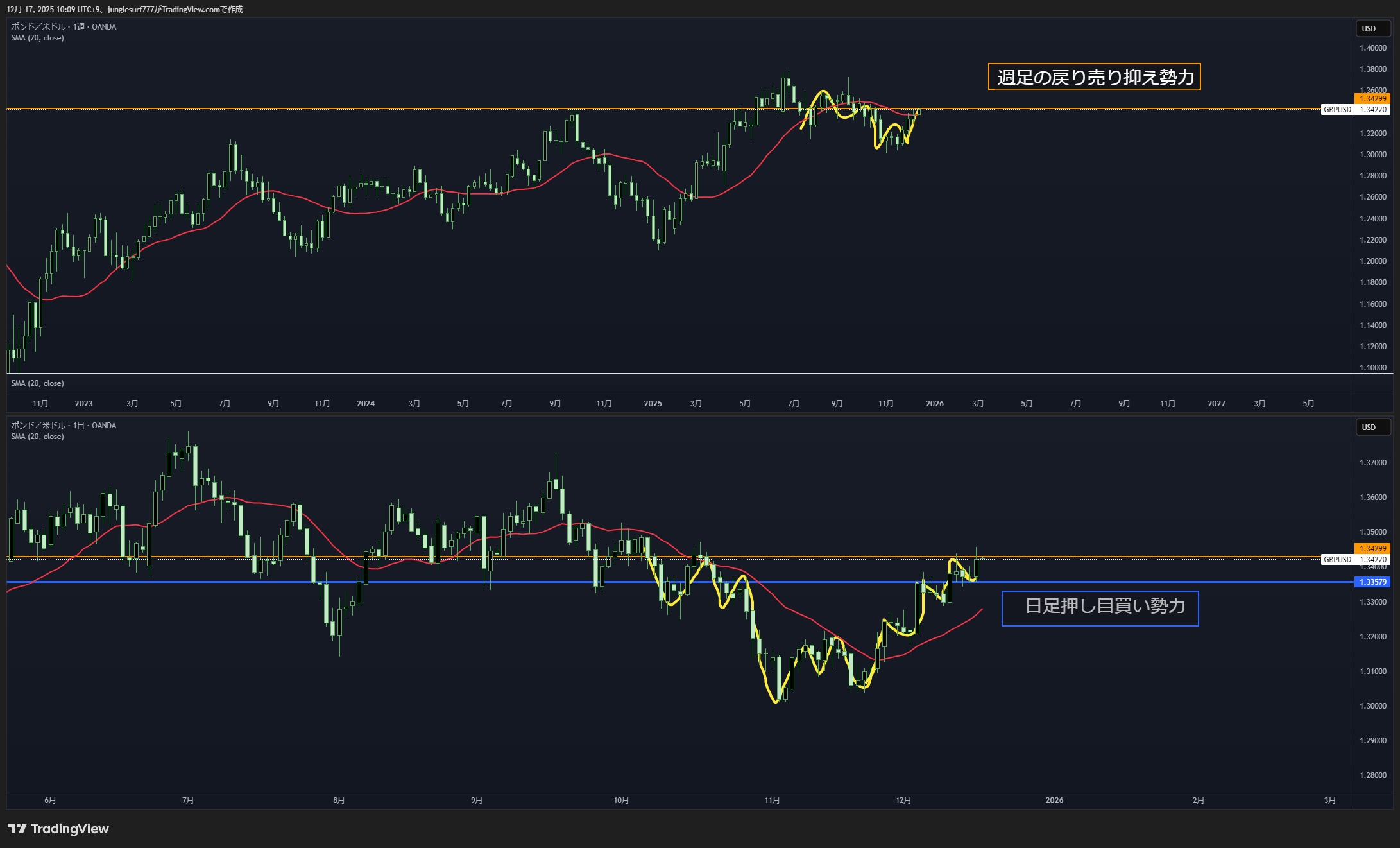Click the TradingView logo at bottom left

58,829
